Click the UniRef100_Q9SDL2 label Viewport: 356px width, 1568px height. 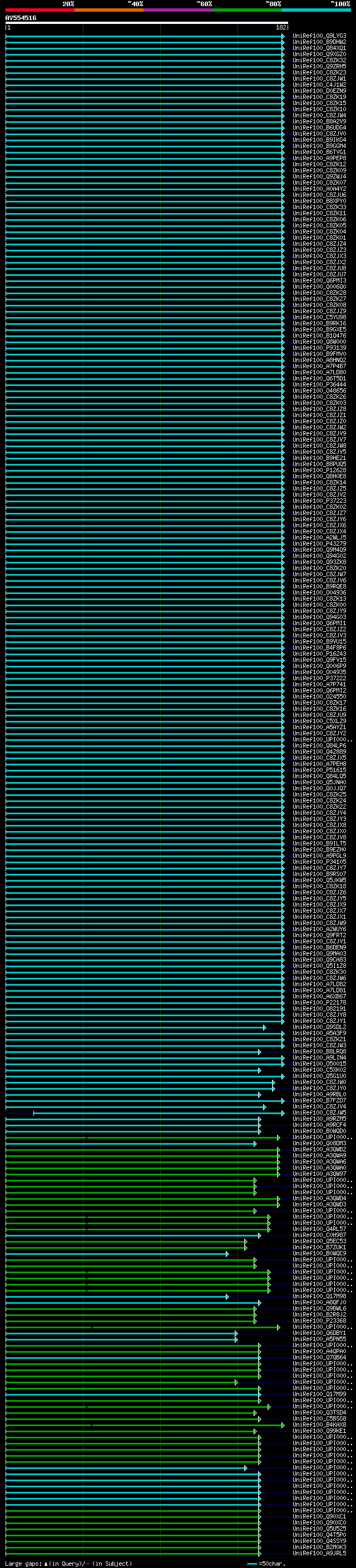319,1027
